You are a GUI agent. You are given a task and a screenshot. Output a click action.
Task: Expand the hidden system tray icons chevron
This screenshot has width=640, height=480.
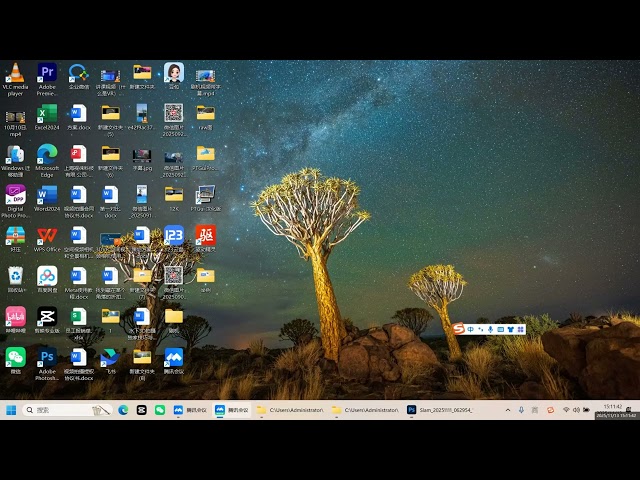508,410
